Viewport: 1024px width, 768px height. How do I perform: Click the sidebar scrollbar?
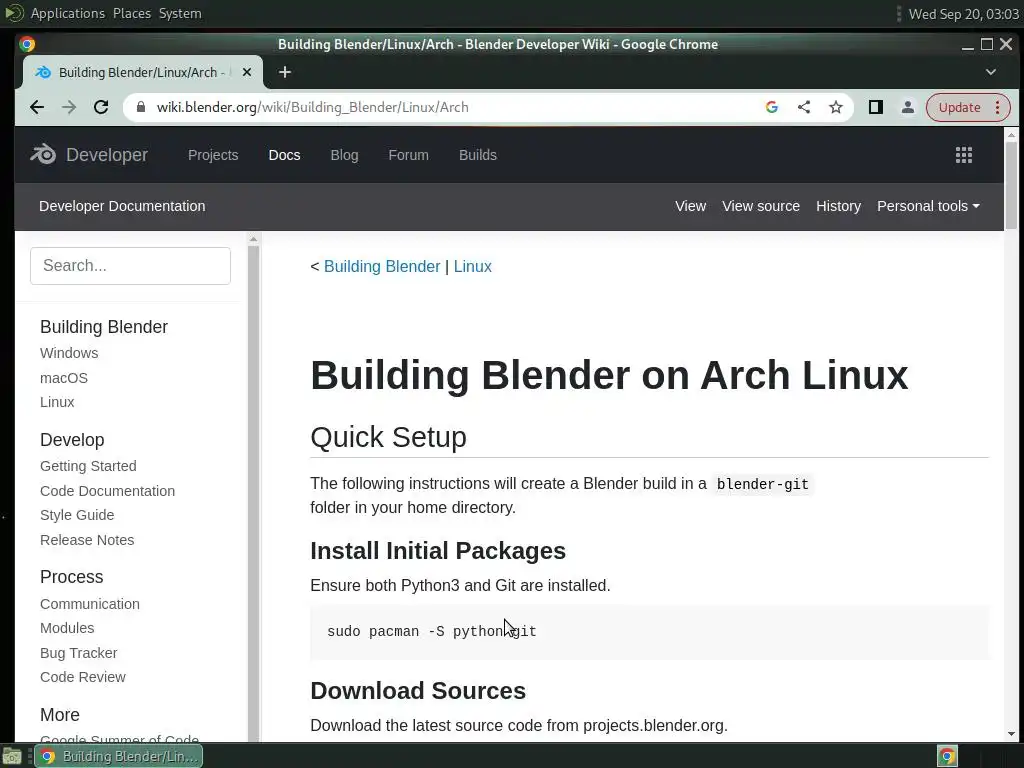(253, 493)
